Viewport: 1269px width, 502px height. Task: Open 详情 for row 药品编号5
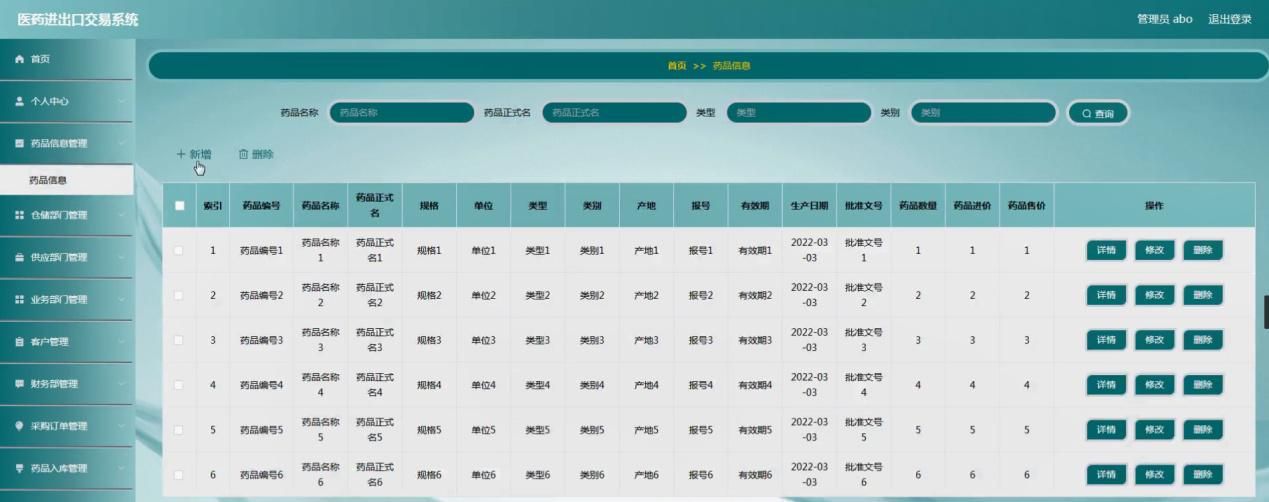point(1106,430)
